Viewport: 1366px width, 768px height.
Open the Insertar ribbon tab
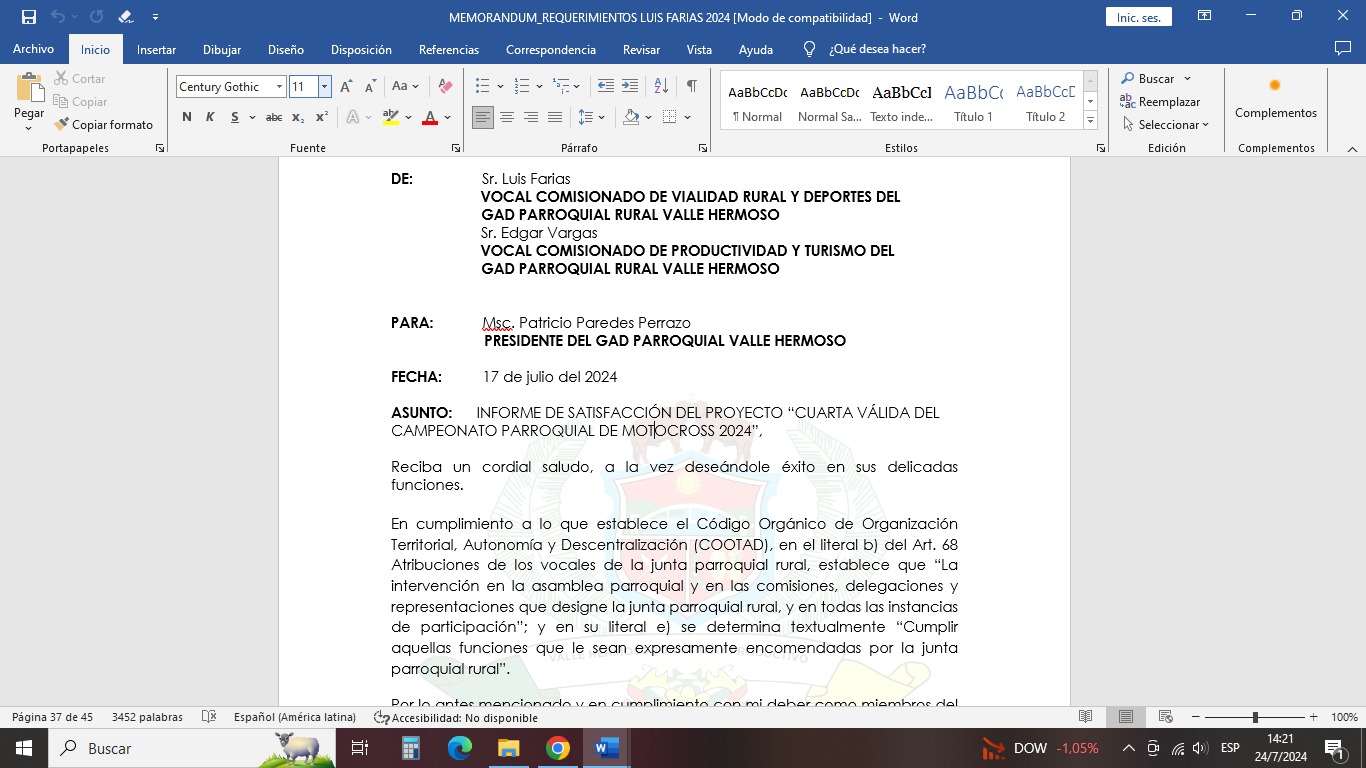[156, 50]
